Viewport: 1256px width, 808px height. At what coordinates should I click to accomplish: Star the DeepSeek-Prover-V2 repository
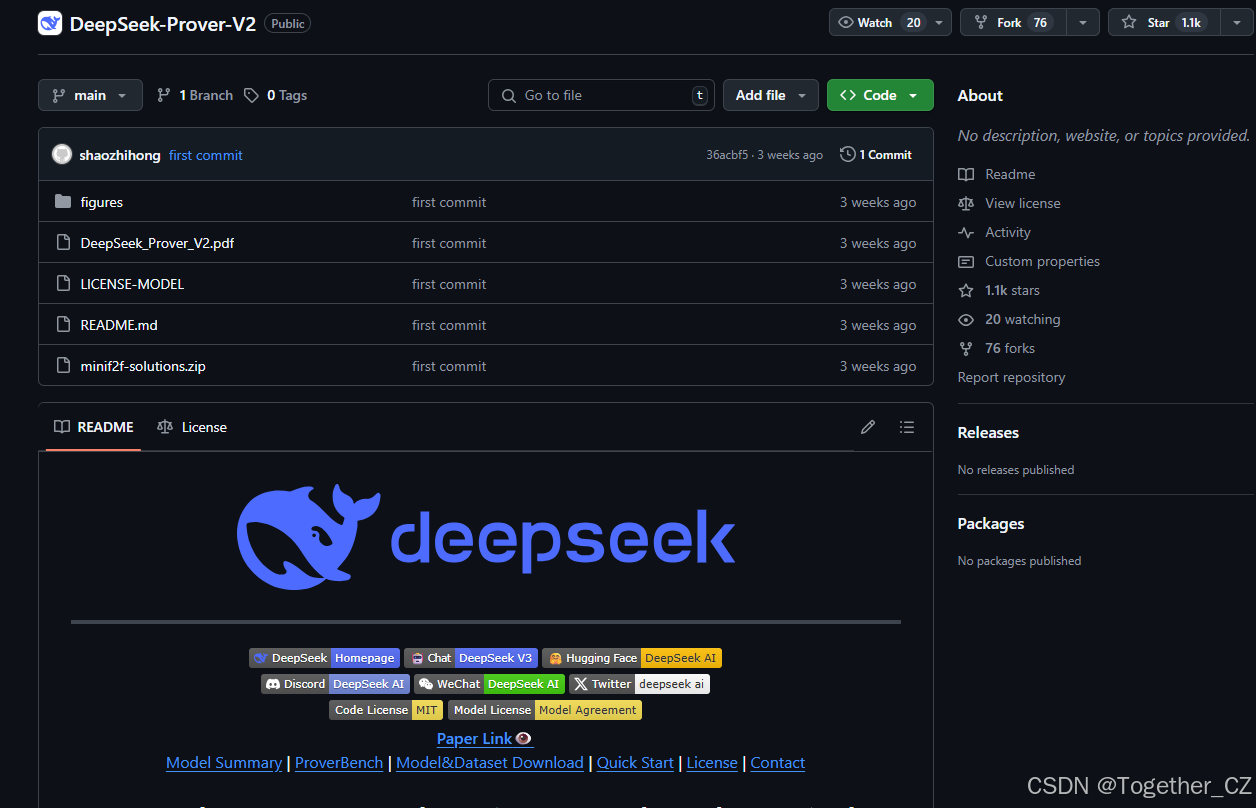1163,21
